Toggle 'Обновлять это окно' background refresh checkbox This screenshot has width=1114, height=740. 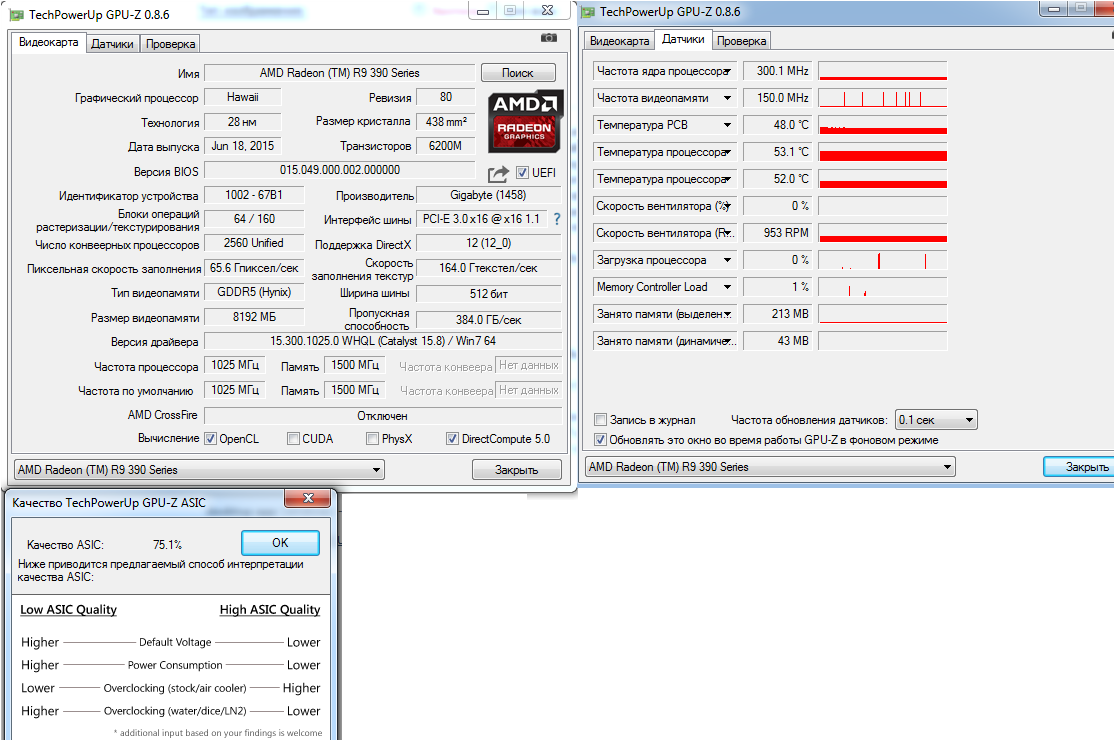pyautogui.click(x=600, y=440)
